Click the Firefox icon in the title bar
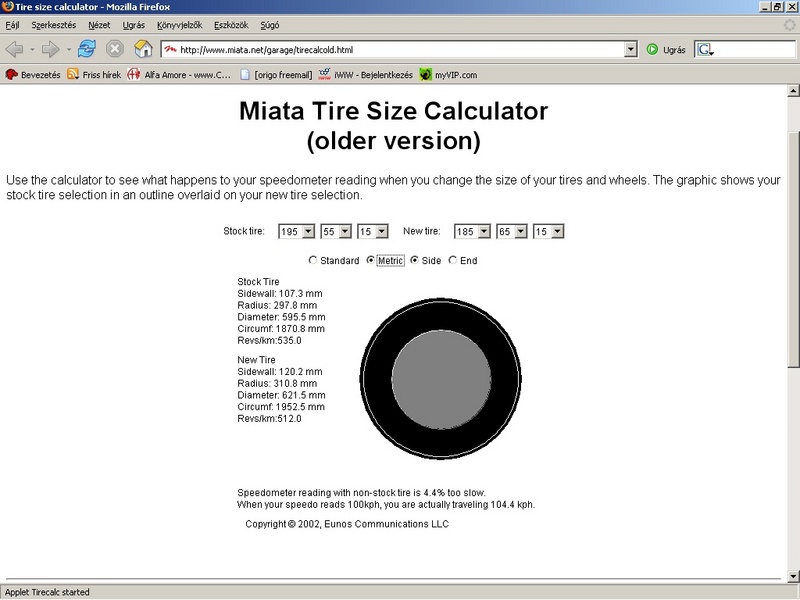This screenshot has height=600, width=800. click(7, 7)
